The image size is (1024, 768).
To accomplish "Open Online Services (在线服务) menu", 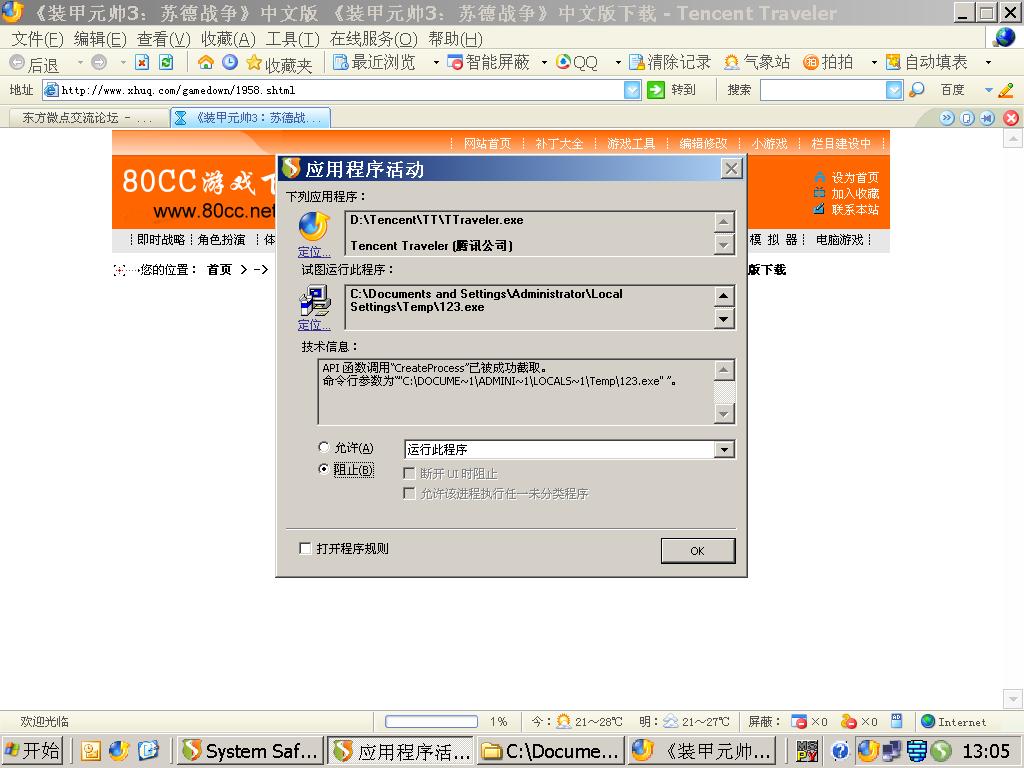I will coord(374,39).
